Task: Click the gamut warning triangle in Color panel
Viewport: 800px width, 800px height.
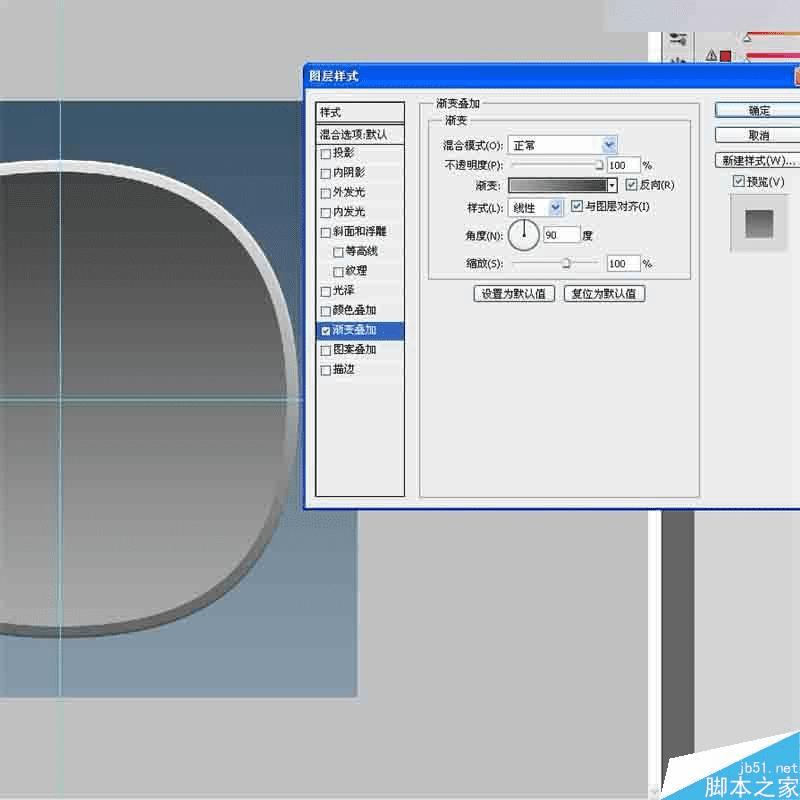Action: click(711, 55)
